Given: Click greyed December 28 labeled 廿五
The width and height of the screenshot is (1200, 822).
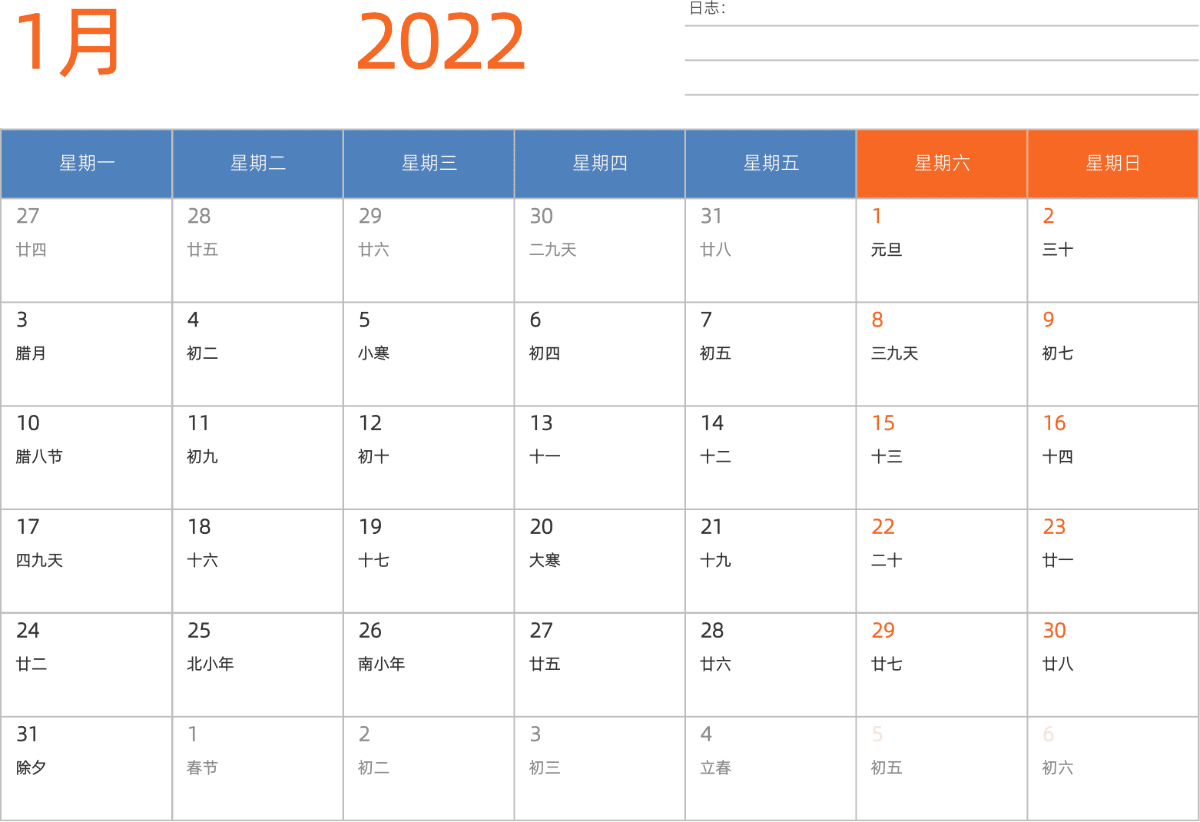Looking at the screenshot, I should pos(258,250).
